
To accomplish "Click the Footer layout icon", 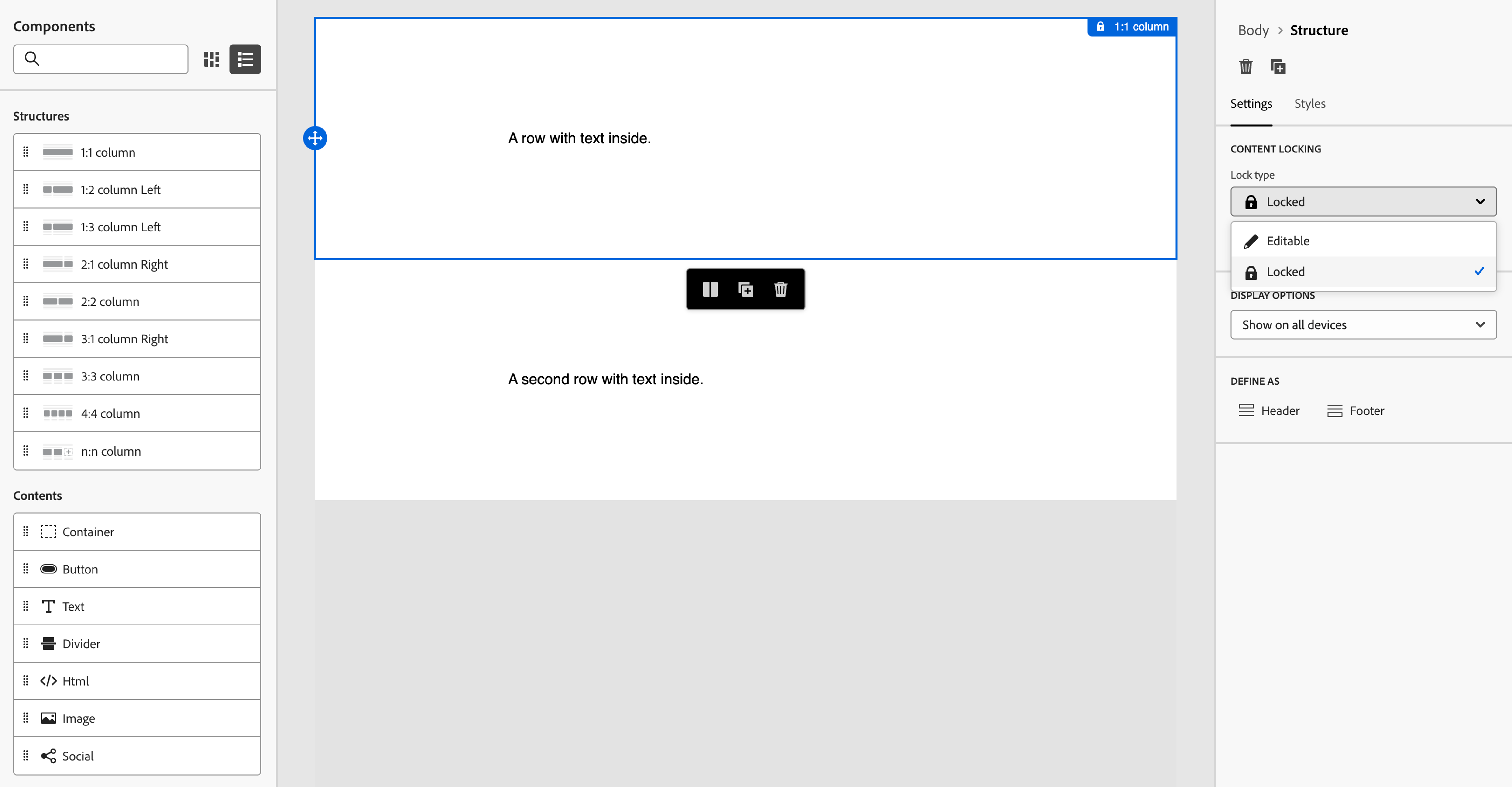I will pos(1335,411).
